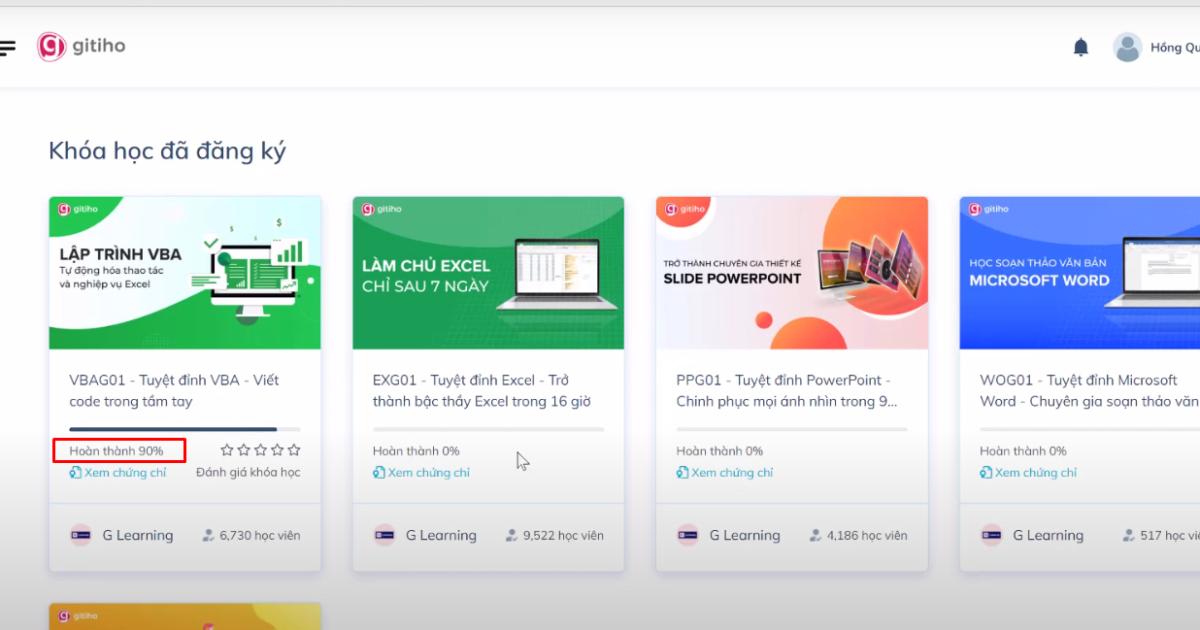Open notifications via the bell icon

1081,46
